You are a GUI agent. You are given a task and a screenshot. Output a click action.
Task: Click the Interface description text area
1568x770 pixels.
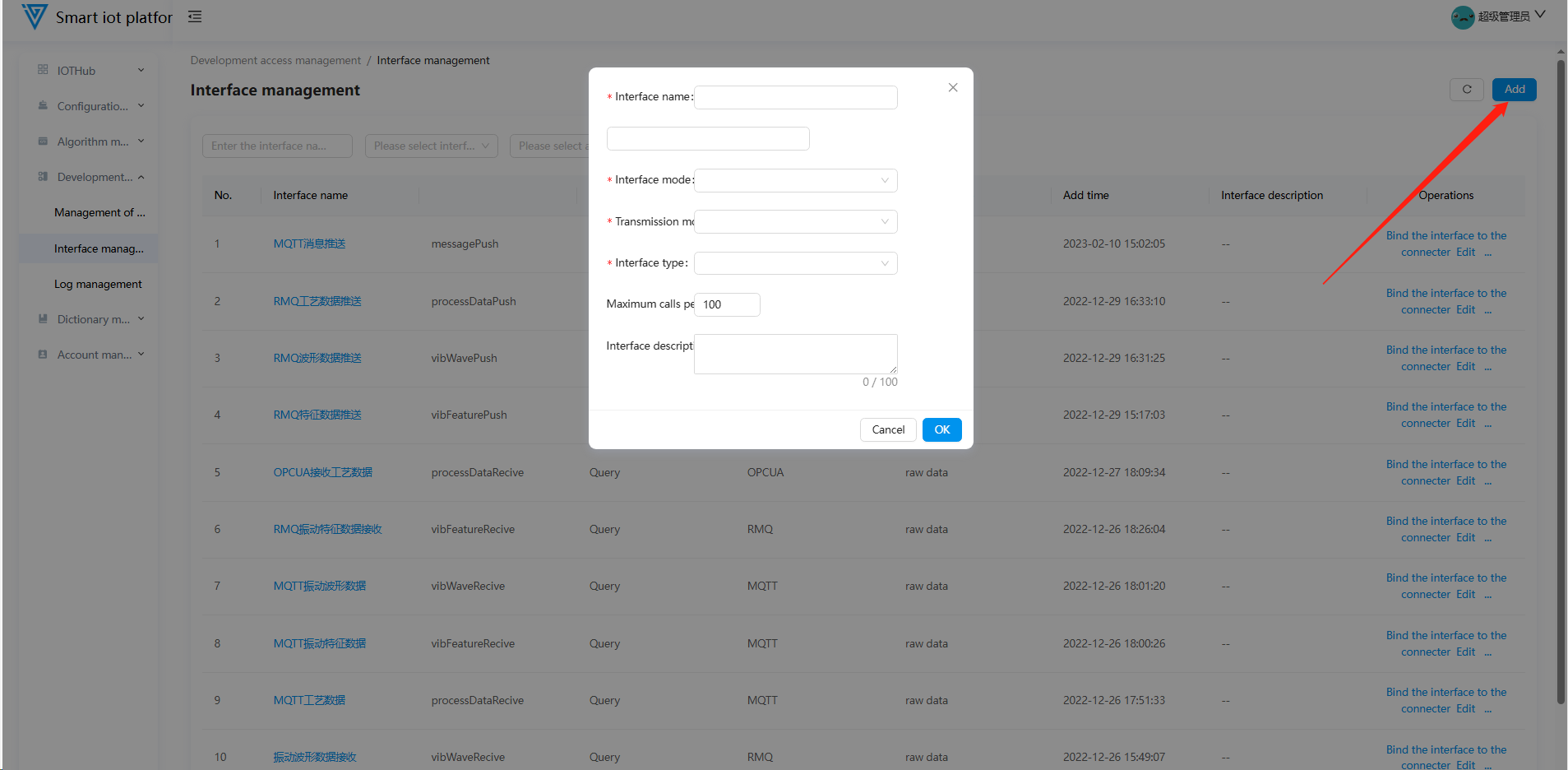pos(795,354)
